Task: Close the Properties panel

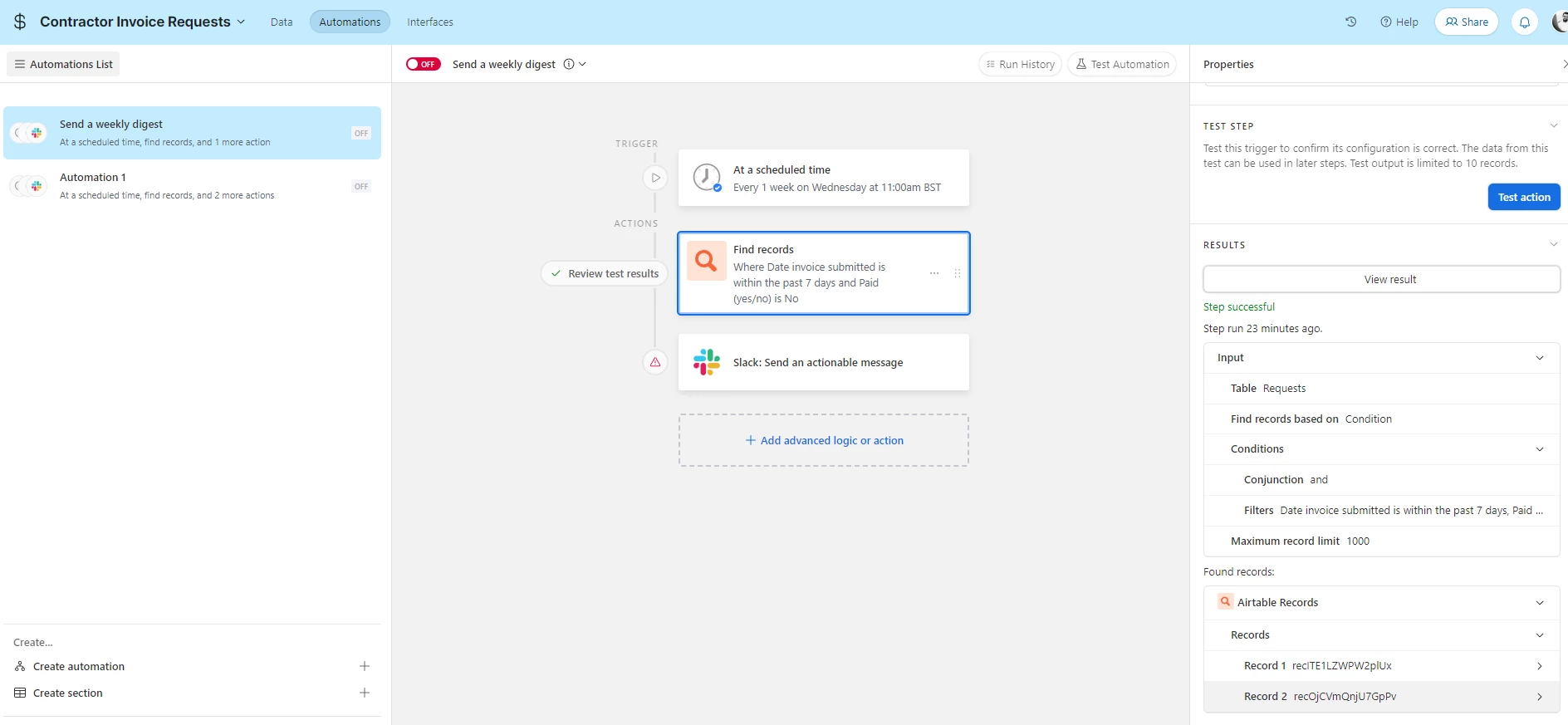Action: click(x=1564, y=64)
